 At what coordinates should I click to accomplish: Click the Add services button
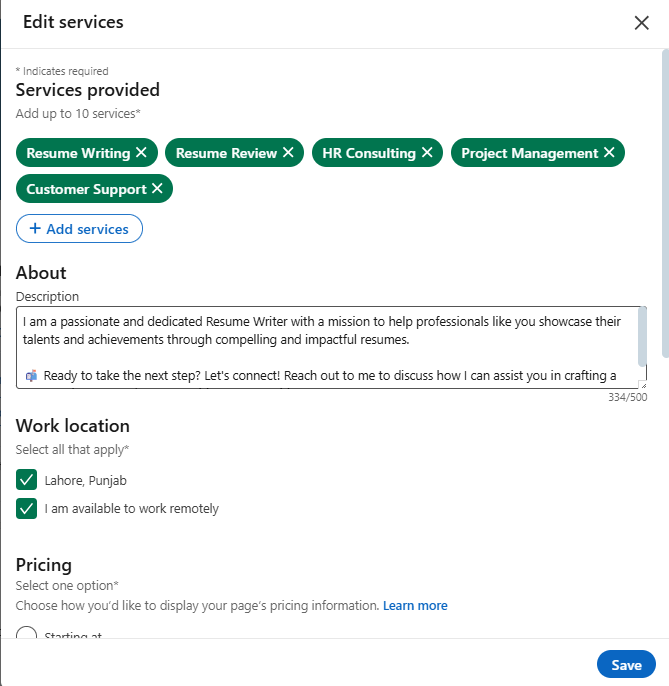(79, 228)
